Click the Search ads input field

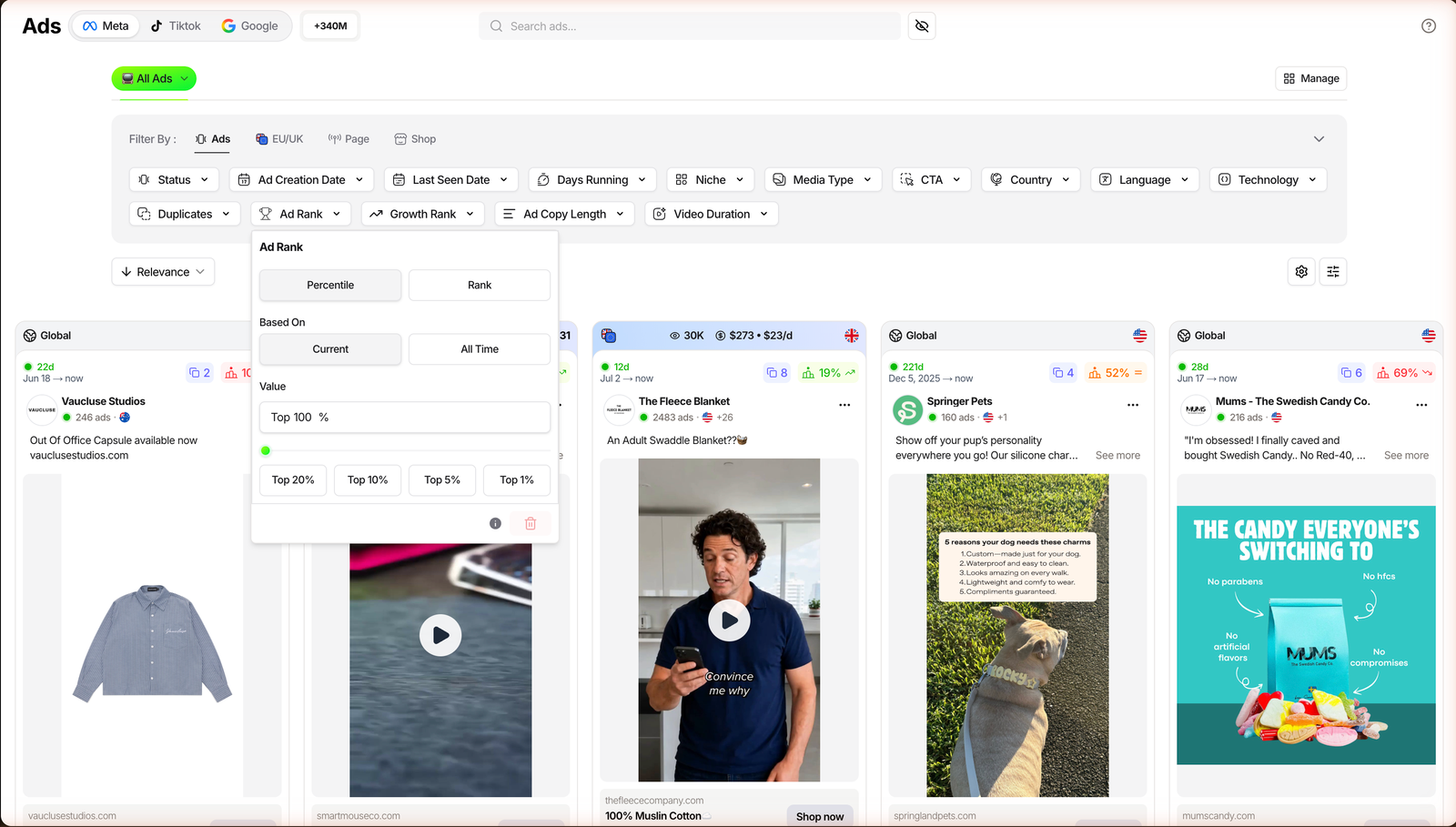point(690,25)
